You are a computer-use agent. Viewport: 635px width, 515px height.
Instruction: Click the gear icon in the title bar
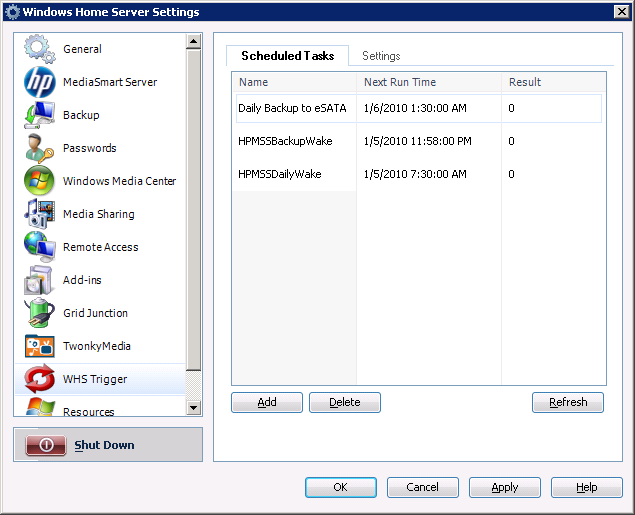click(13, 12)
